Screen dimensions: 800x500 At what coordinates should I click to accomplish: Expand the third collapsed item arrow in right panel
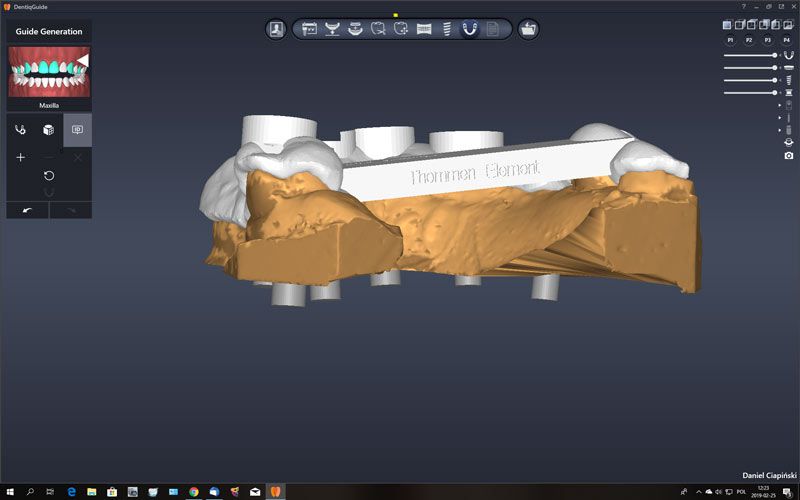[x=779, y=130]
